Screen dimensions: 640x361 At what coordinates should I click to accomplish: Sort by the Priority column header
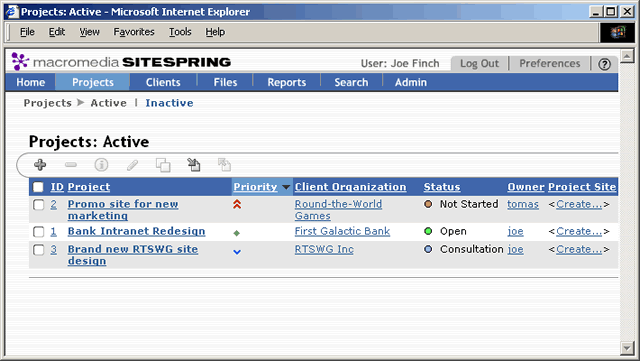[255, 187]
